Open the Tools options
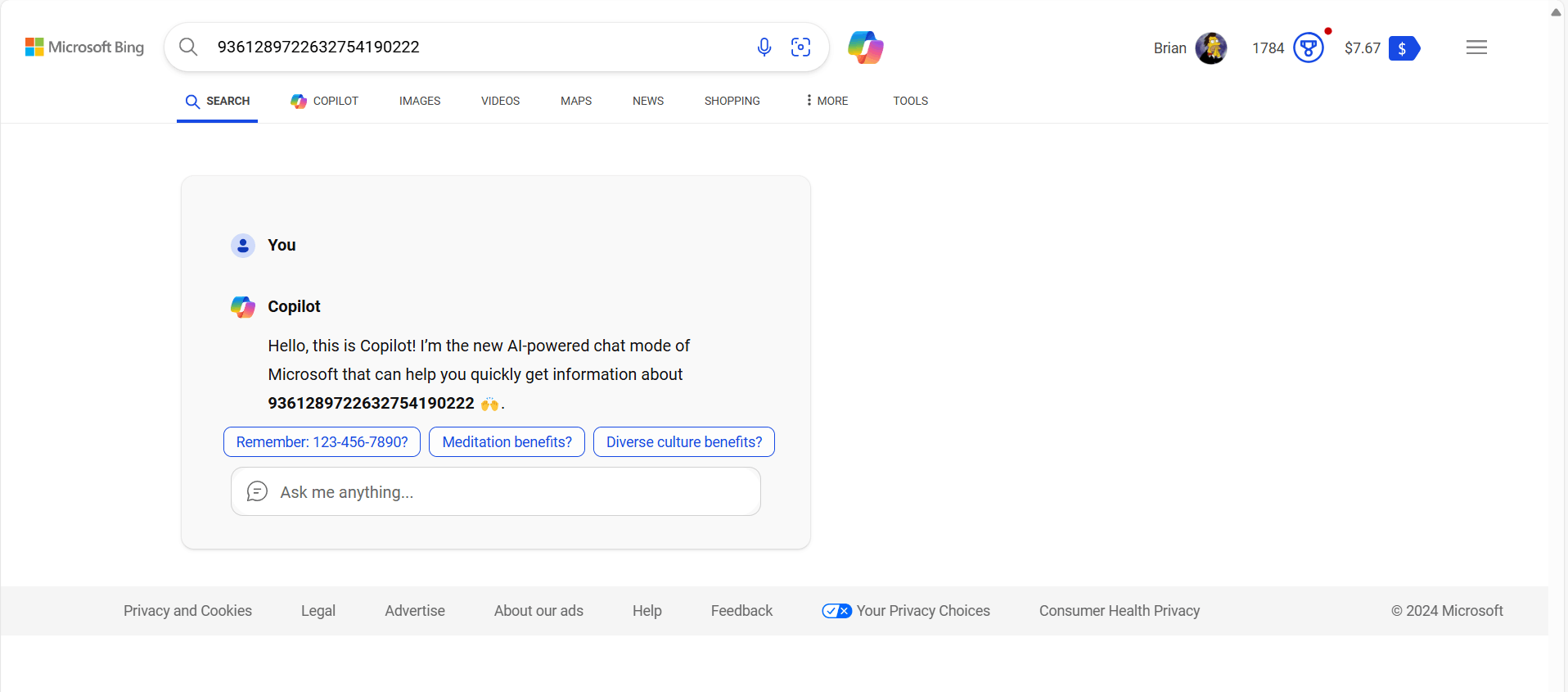 pos(910,101)
